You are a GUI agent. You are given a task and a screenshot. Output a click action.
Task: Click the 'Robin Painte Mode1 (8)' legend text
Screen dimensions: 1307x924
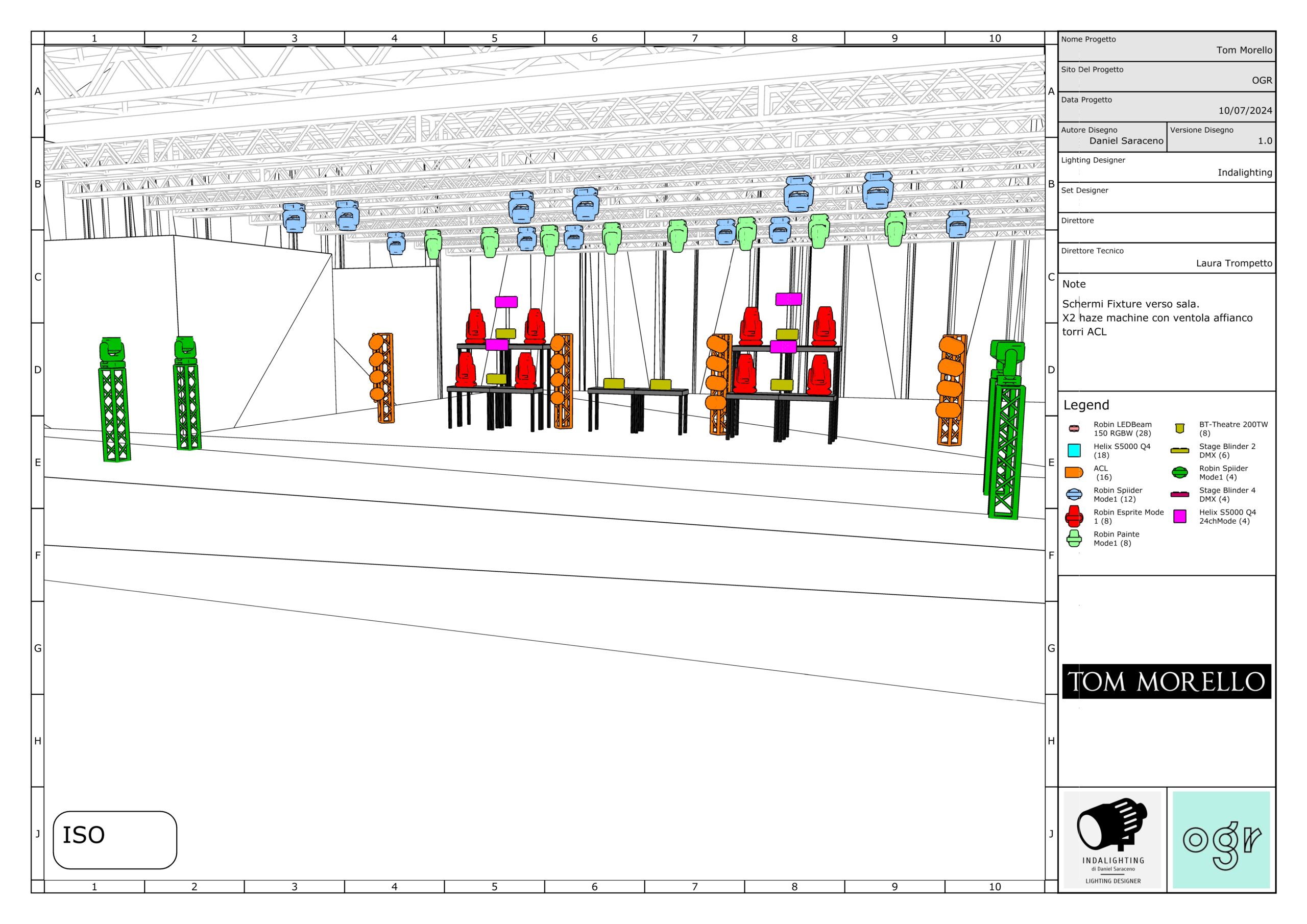(x=1116, y=539)
